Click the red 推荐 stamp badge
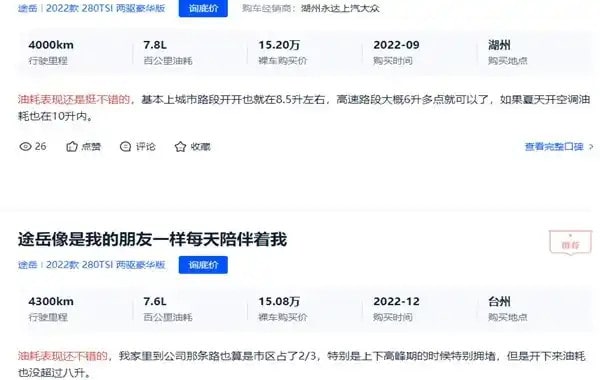This screenshot has width=600, height=380. pos(570,242)
